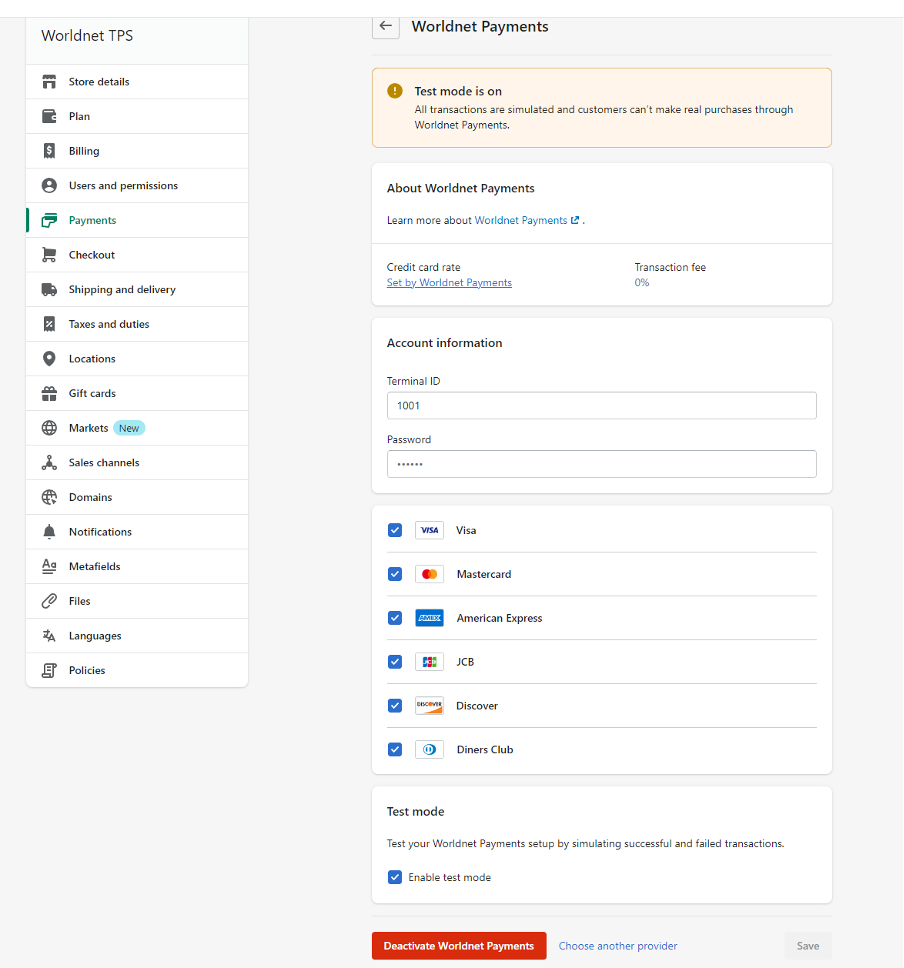The height and width of the screenshot is (968, 904).
Task: Click the Domains globe-cursor icon
Action: [49, 497]
